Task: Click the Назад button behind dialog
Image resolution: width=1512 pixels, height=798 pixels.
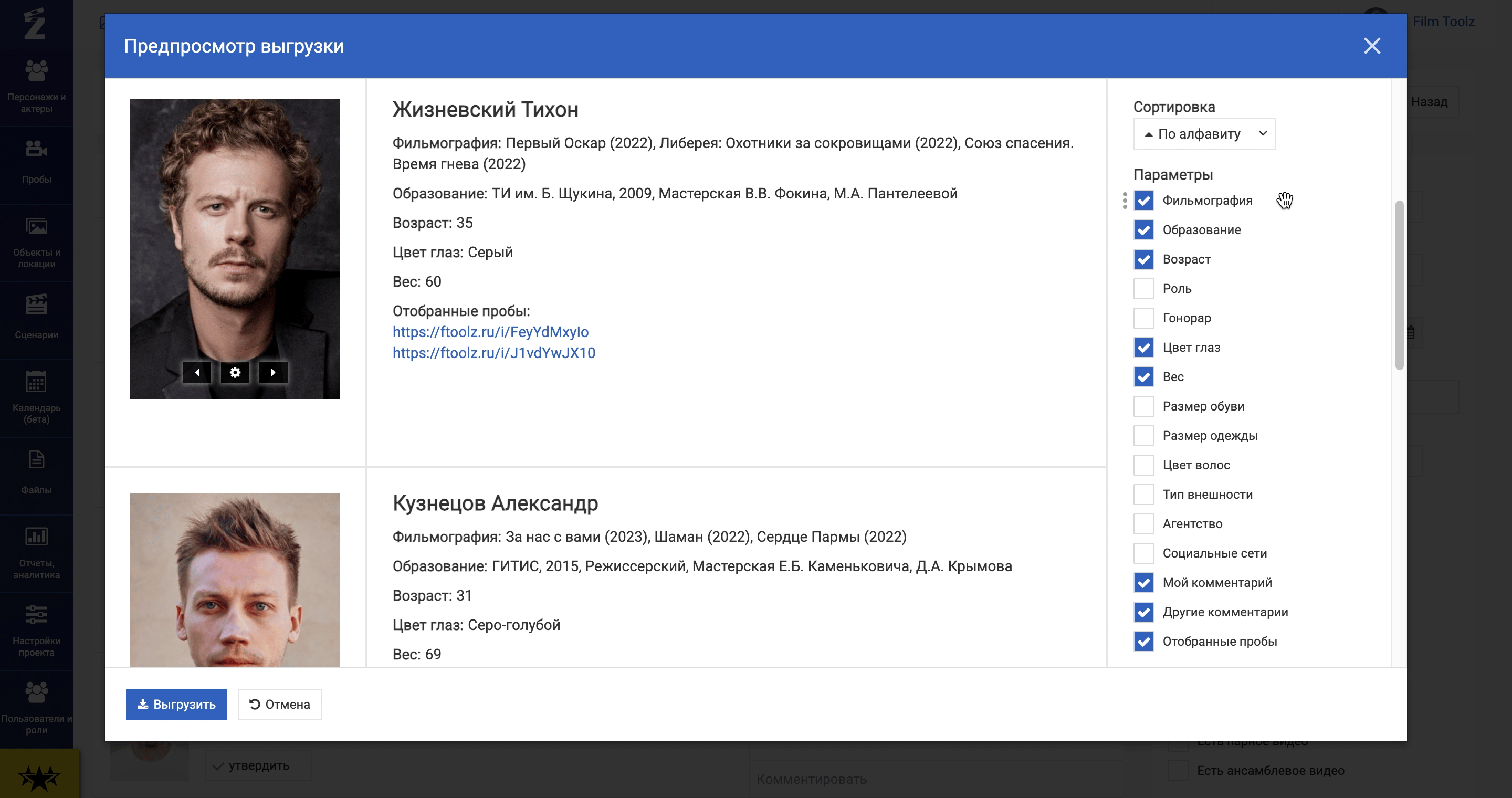Action: [1429, 102]
